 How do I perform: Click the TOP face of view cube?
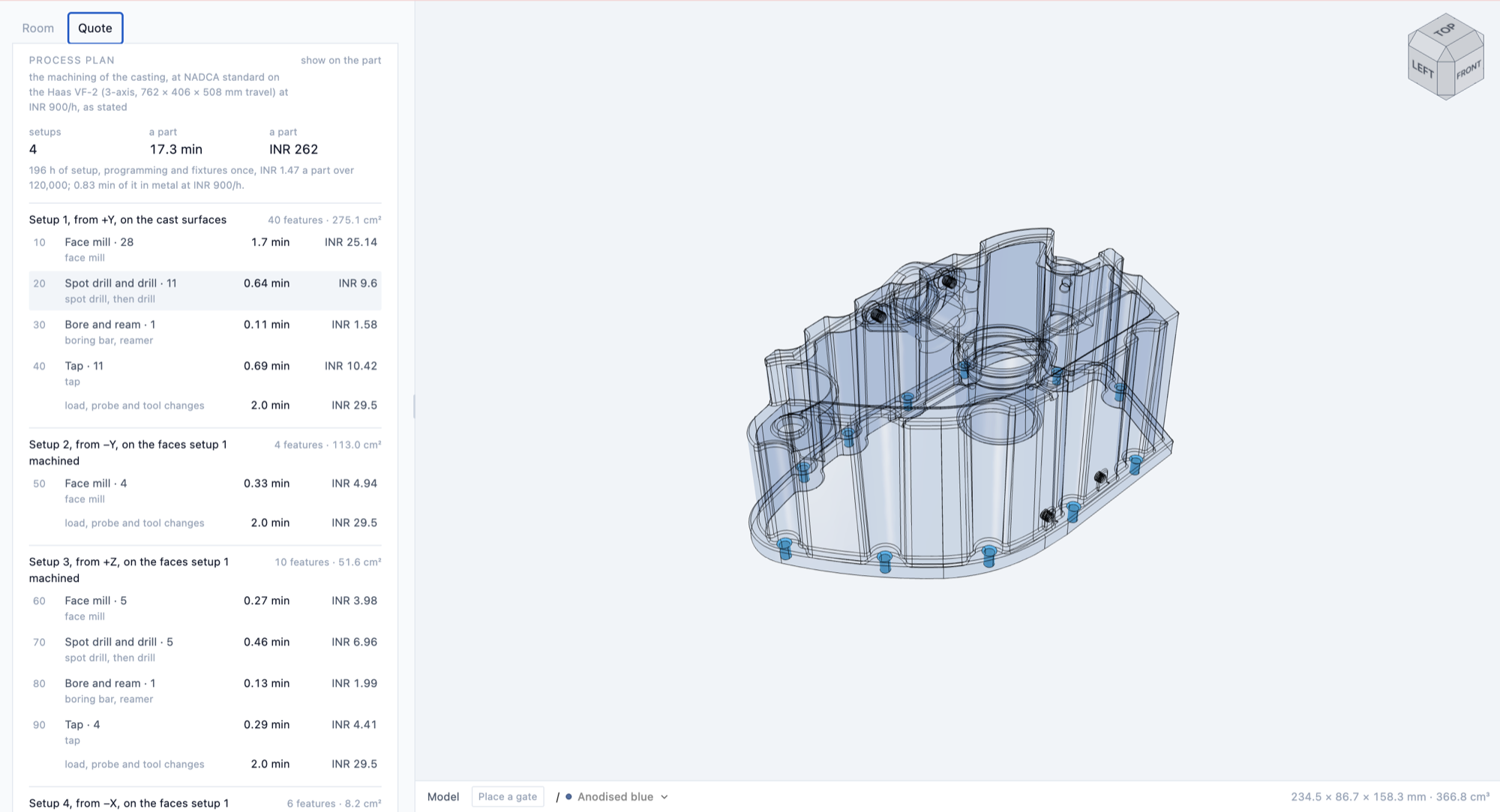click(x=1444, y=31)
